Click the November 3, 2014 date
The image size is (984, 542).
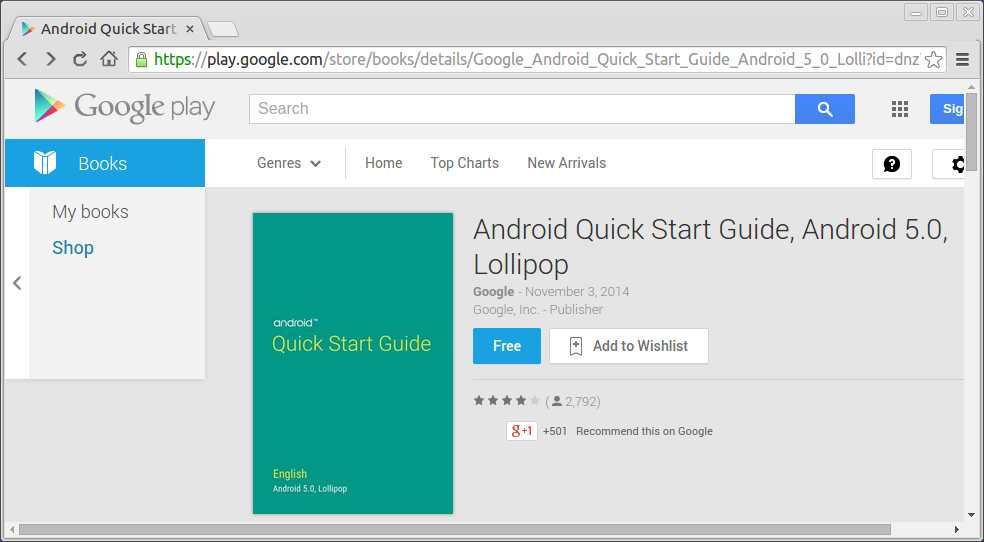click(x=577, y=292)
